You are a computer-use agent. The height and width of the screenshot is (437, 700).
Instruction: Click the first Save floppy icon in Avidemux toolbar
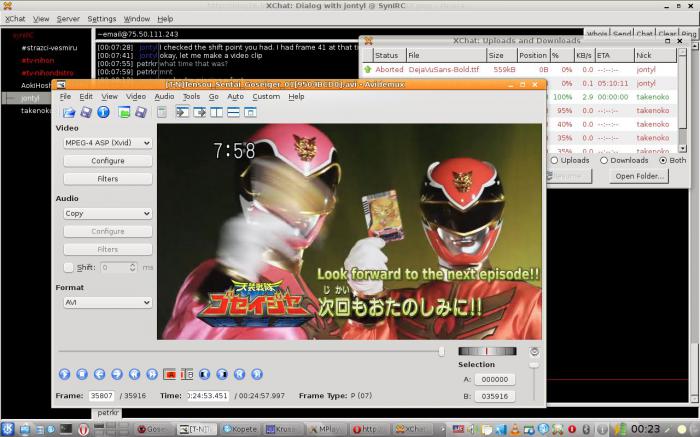pos(86,112)
